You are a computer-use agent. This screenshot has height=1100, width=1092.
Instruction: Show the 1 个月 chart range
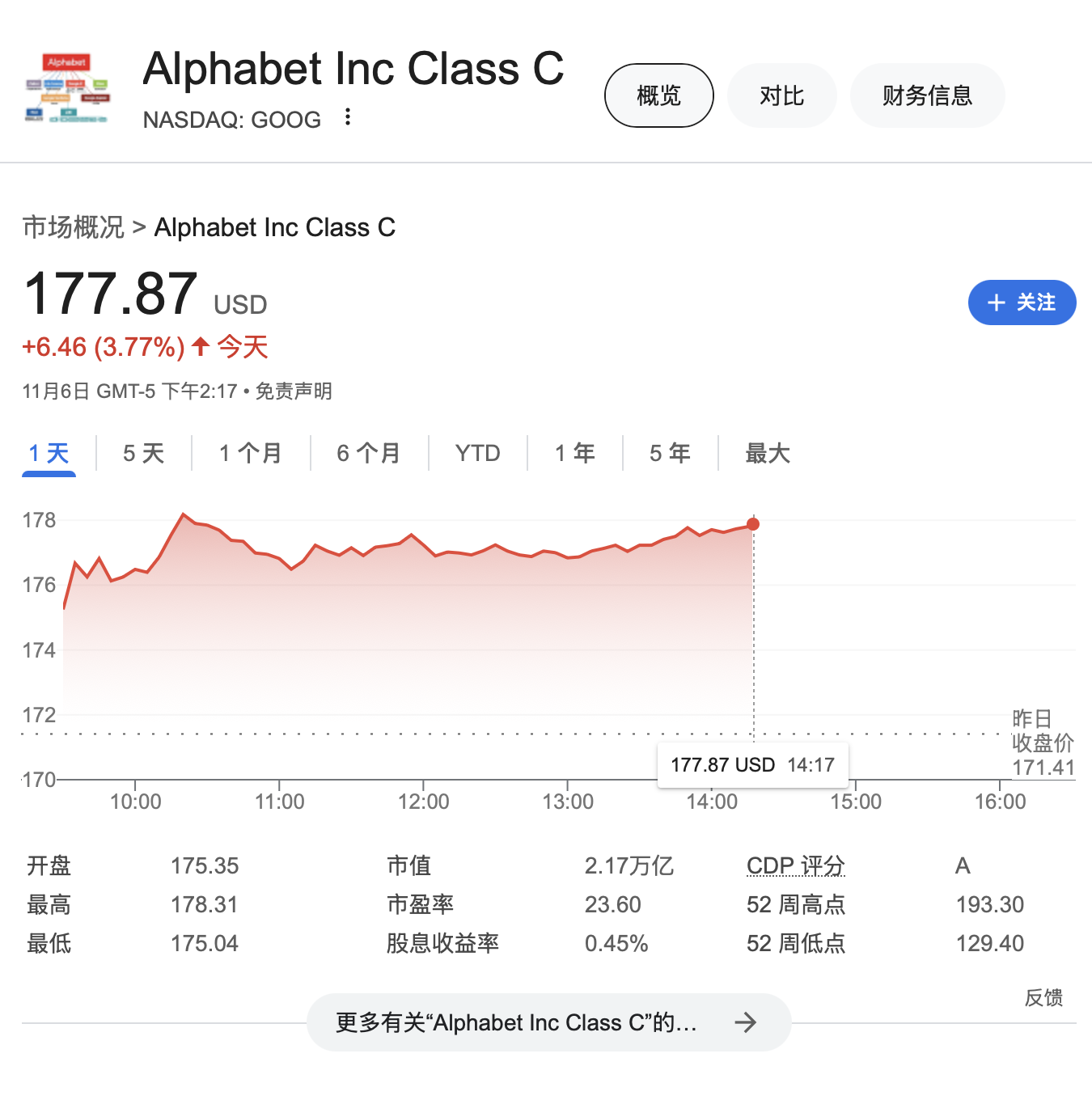click(x=250, y=453)
